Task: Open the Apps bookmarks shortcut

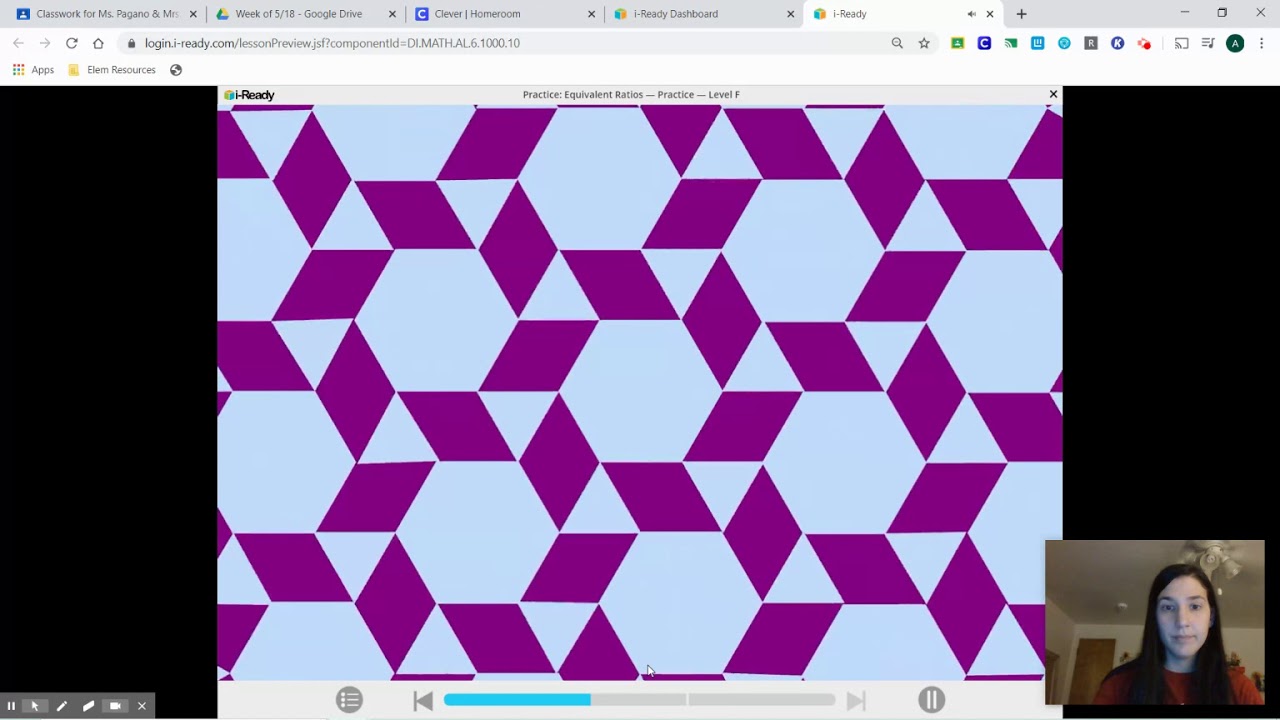Action: coord(33,70)
